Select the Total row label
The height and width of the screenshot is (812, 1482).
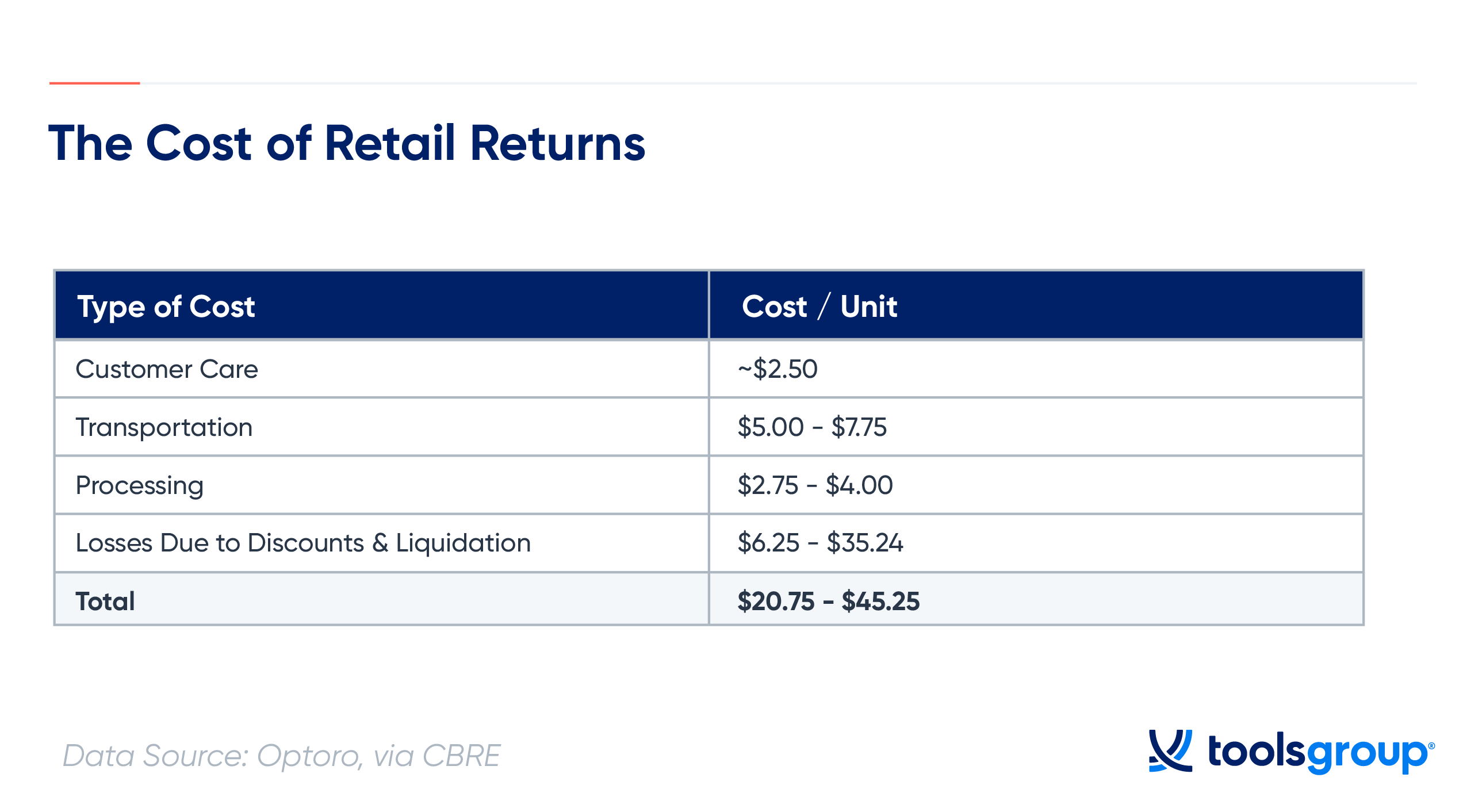(x=105, y=602)
